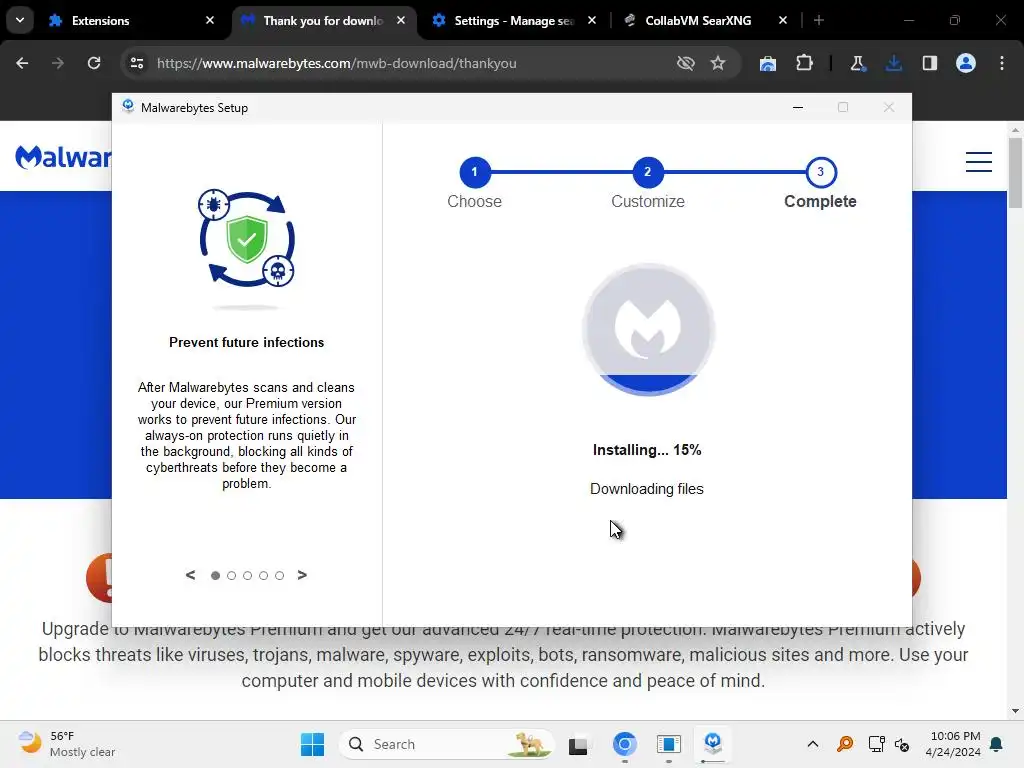Click Prevent future infections heading
This screenshot has height=768, width=1024.
pyautogui.click(x=246, y=342)
